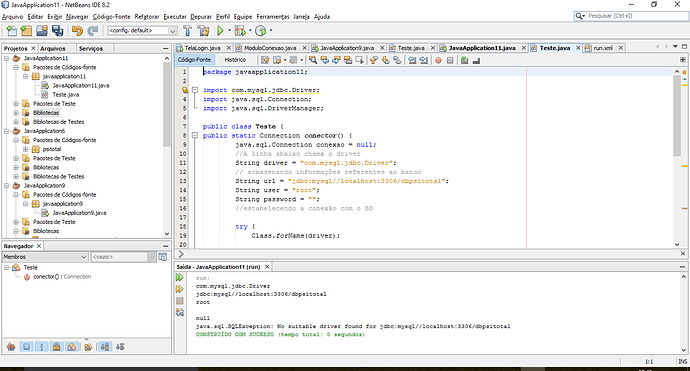Re-run the output with green arrows icon
The width and height of the screenshot is (690, 371).
(x=180, y=277)
